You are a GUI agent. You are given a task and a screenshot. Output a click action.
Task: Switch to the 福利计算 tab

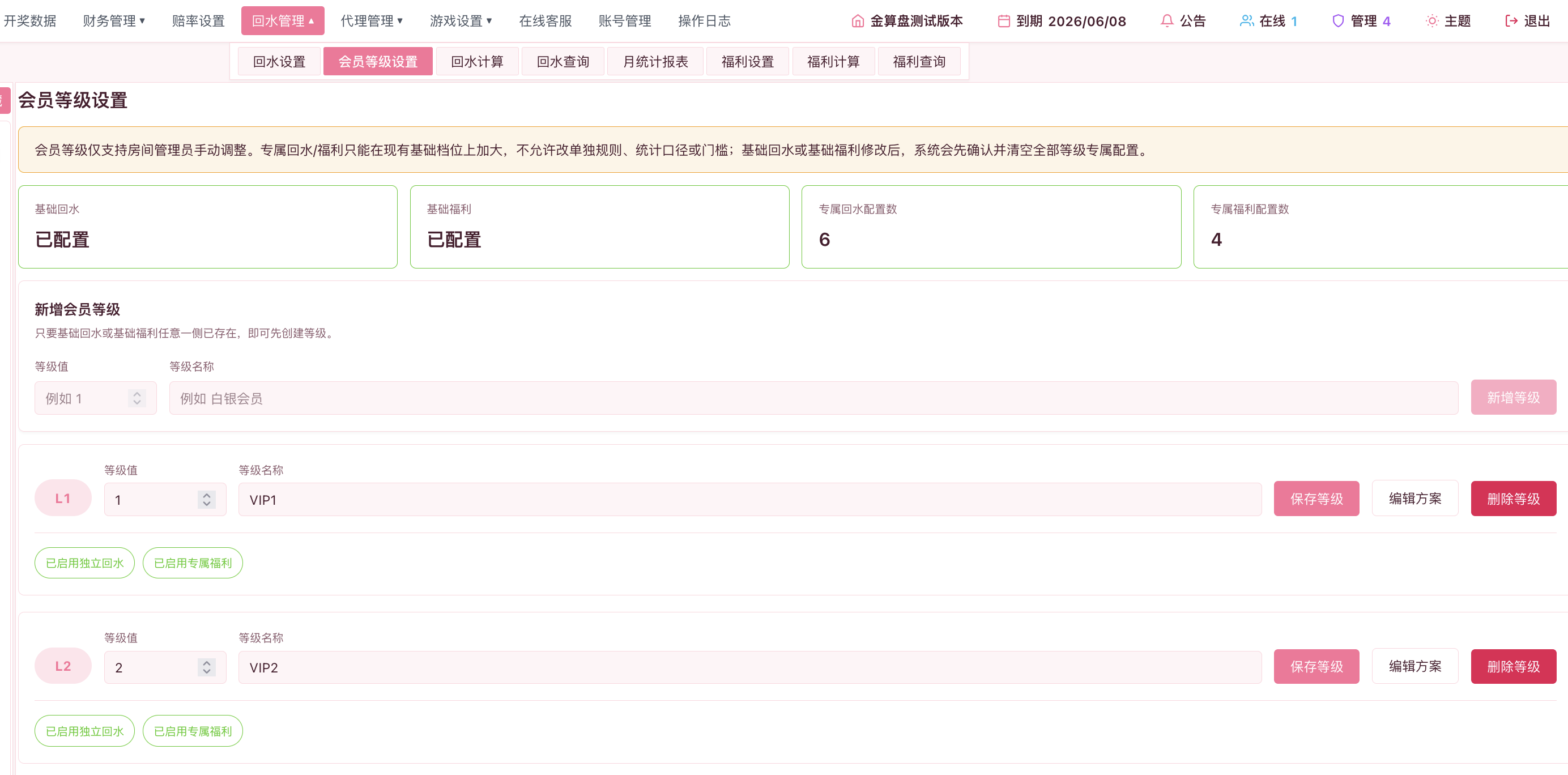coord(833,62)
